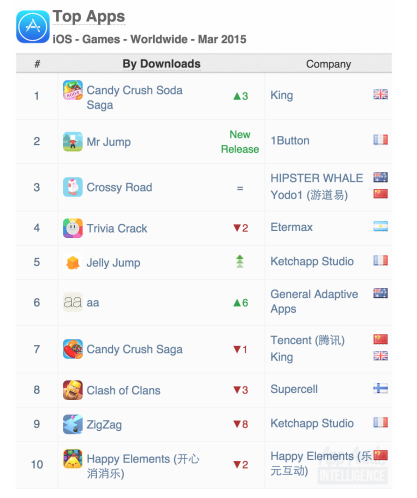The image size is (417, 498).
Task: Click the aa app icon
Action: 73,302
